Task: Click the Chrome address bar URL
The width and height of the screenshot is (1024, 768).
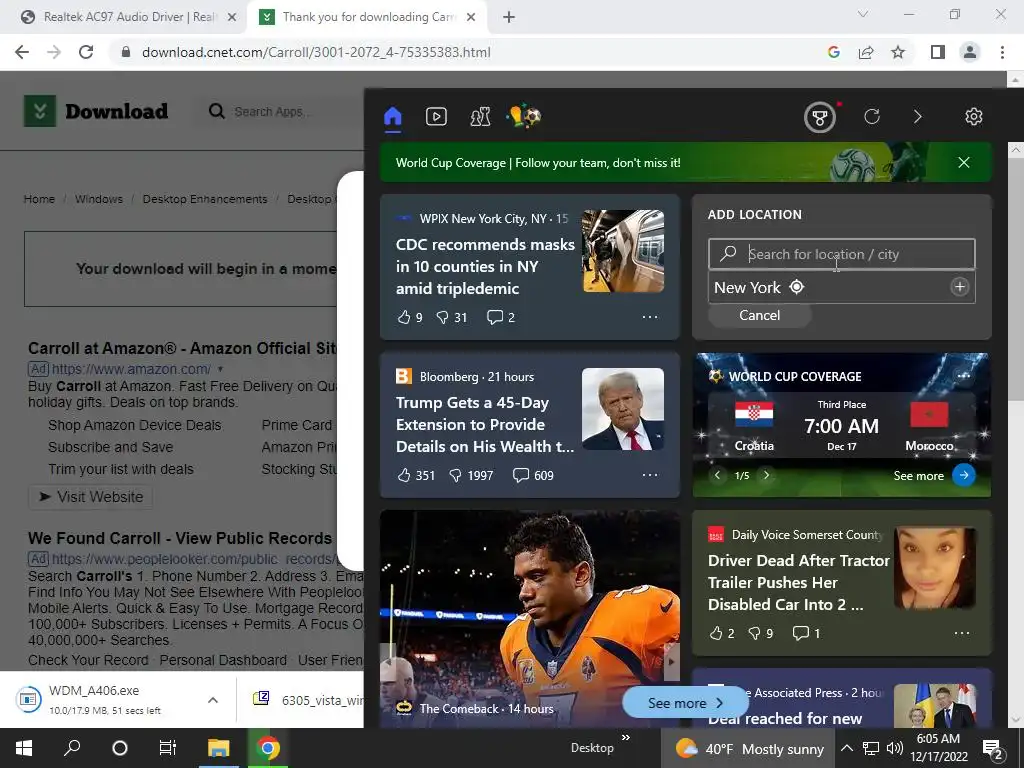Action: click(316, 52)
